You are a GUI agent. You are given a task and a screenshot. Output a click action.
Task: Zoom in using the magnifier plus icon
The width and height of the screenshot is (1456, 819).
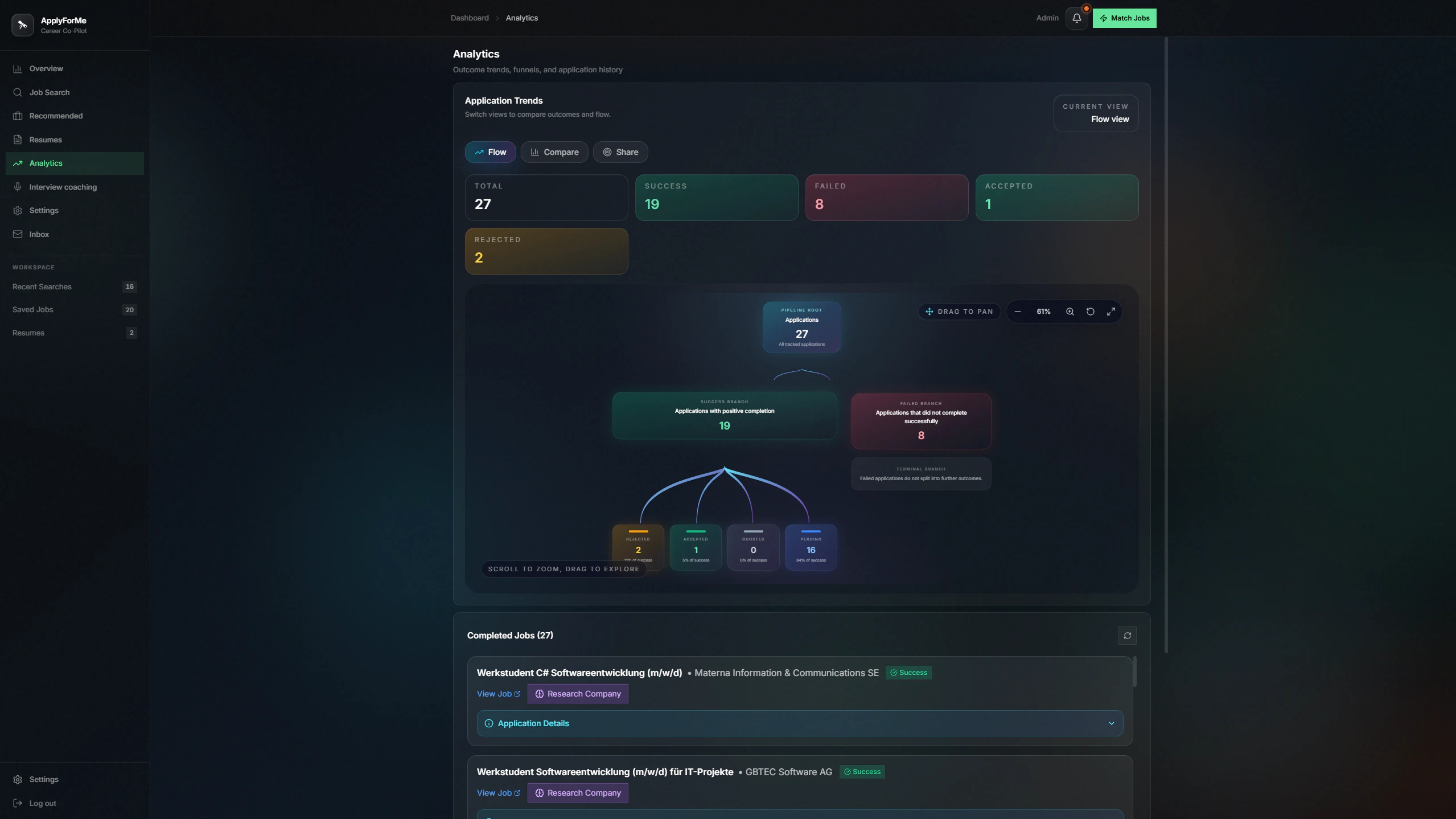click(x=1070, y=312)
